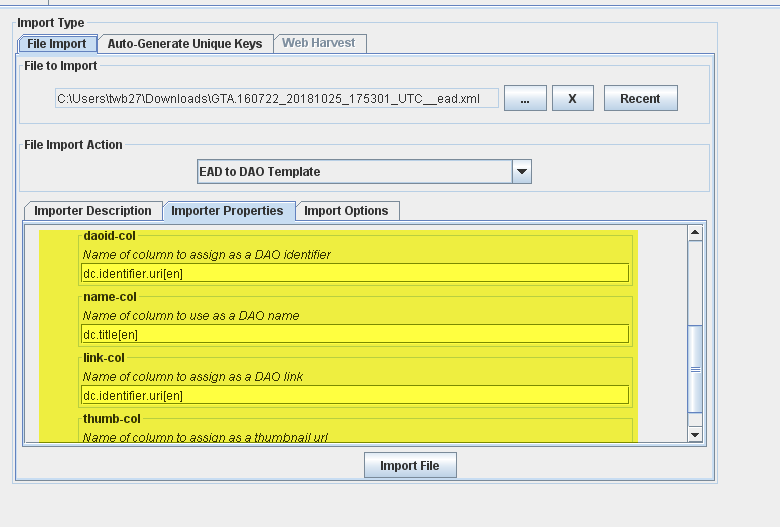Edit the name-col dc.title[en] field

point(354,334)
